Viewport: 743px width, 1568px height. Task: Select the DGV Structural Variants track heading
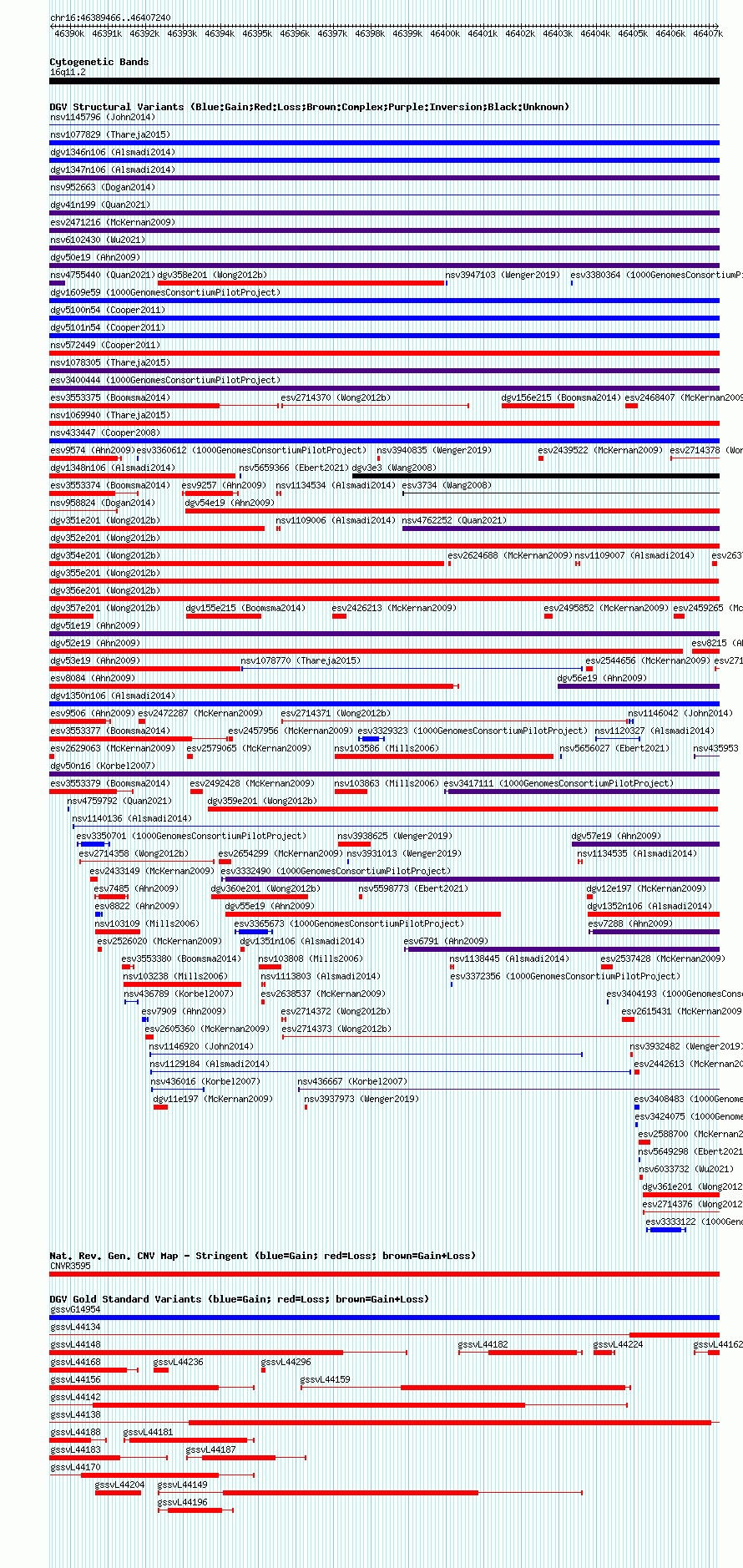pyautogui.click(x=310, y=107)
